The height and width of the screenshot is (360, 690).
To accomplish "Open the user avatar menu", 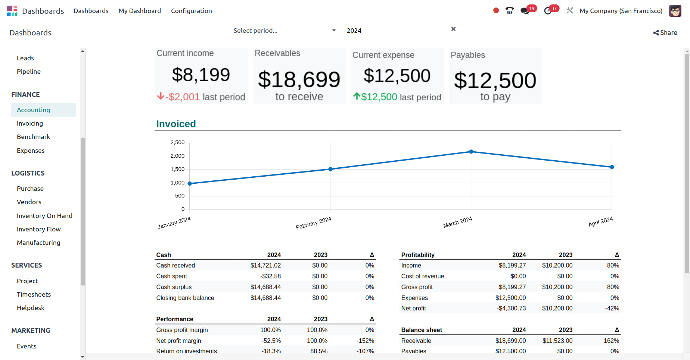I will coord(675,11).
